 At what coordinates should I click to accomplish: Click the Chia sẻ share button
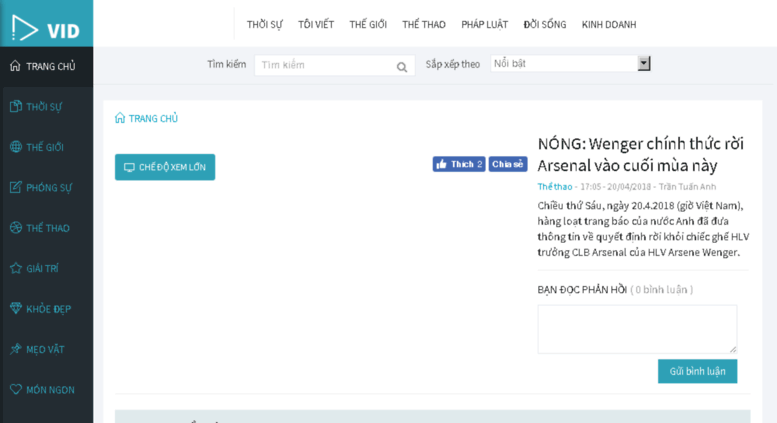tap(508, 164)
